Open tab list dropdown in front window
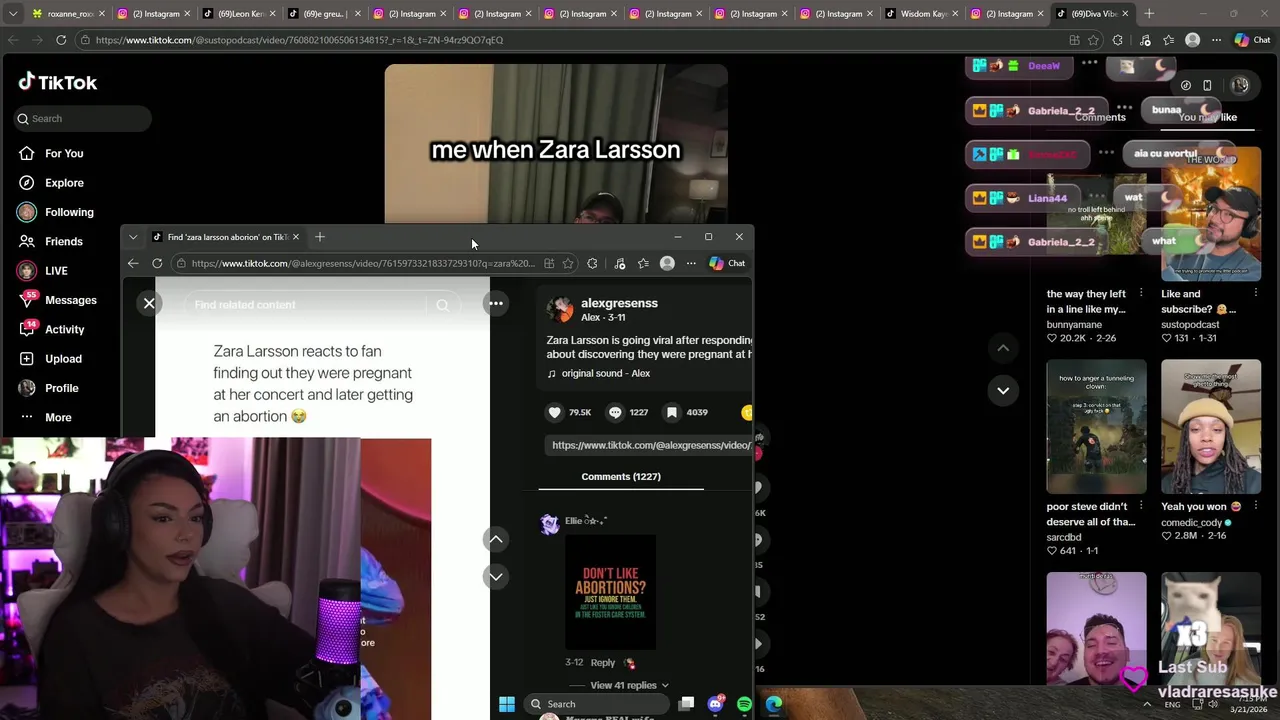This screenshot has width=1280, height=720. pos(133,237)
